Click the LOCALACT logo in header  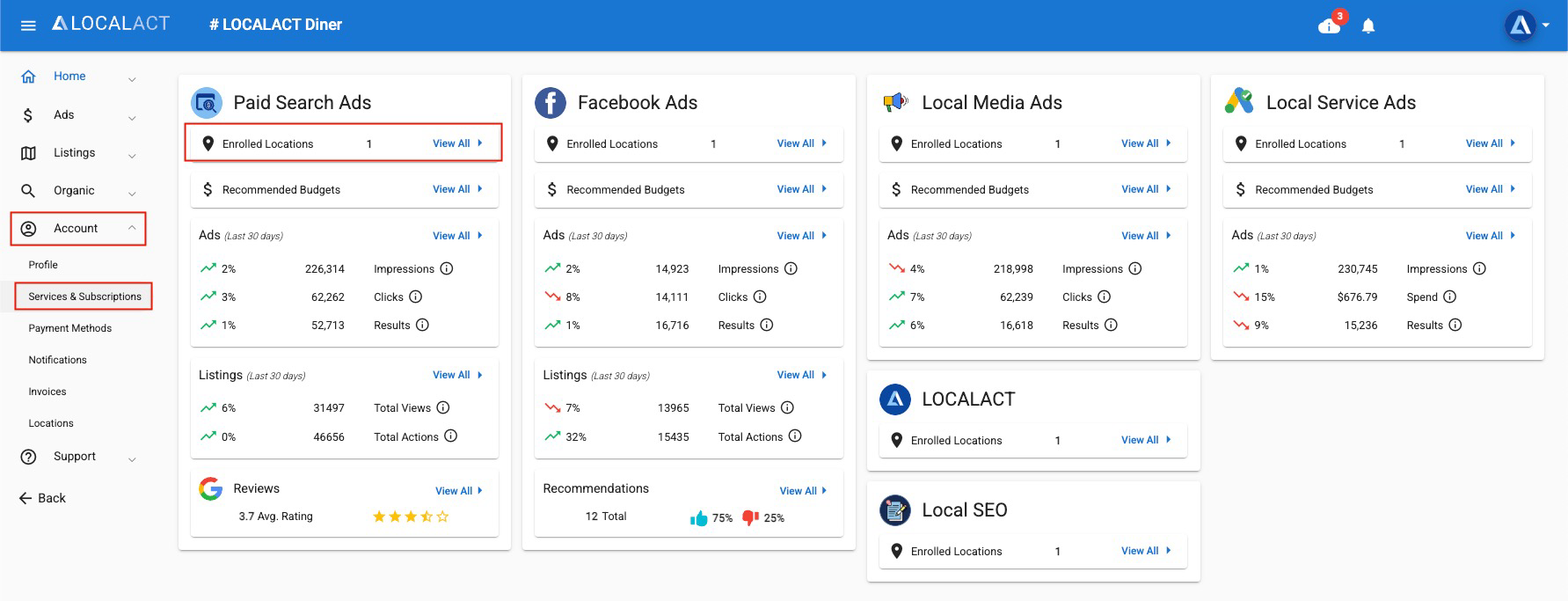pos(111,24)
